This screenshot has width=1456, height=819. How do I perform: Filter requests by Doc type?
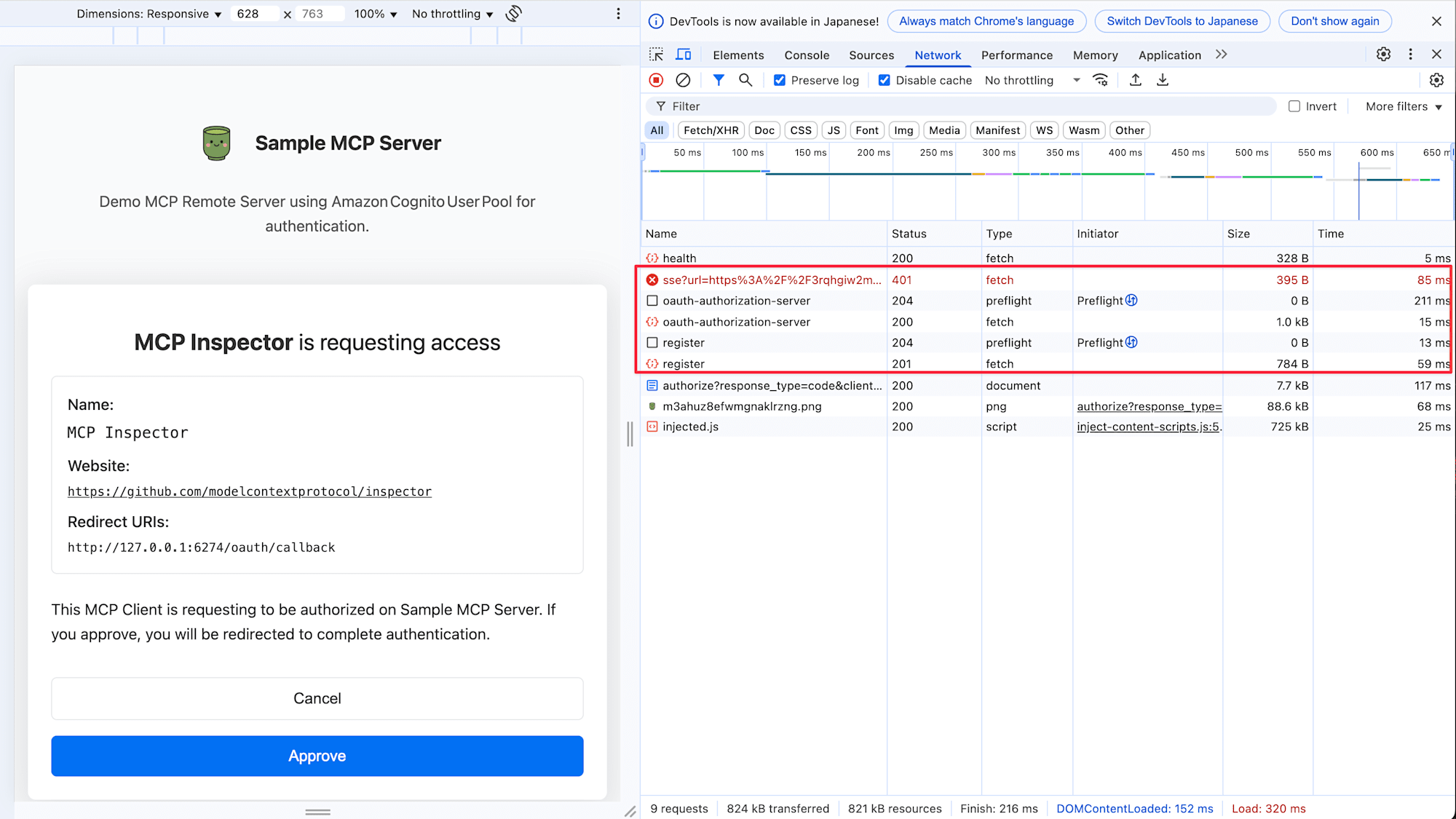pyautogui.click(x=764, y=130)
